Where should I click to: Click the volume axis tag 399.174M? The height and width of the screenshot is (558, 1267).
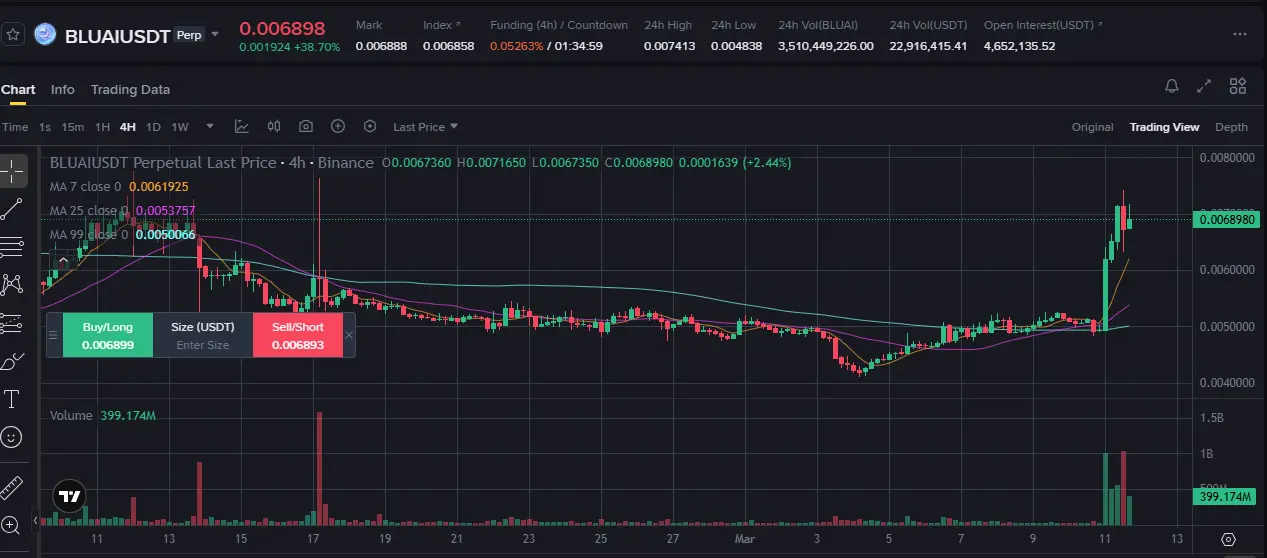pos(1225,497)
